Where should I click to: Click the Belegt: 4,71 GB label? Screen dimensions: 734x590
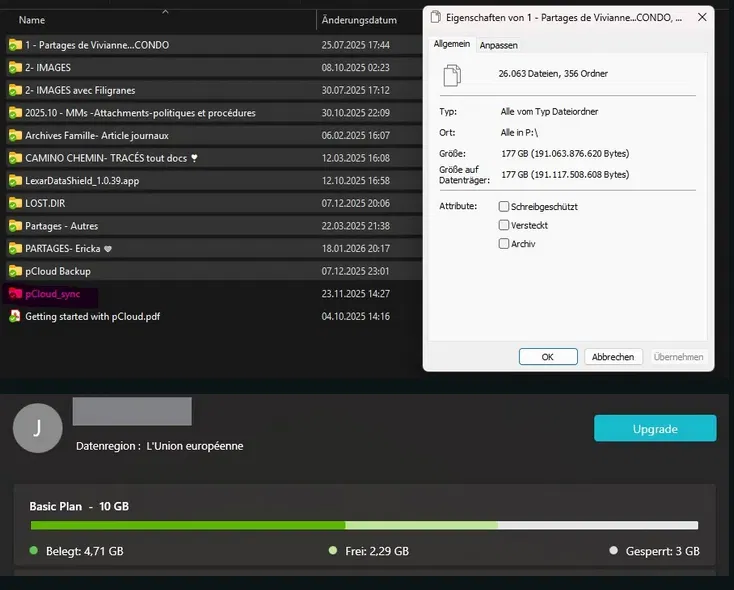85,551
